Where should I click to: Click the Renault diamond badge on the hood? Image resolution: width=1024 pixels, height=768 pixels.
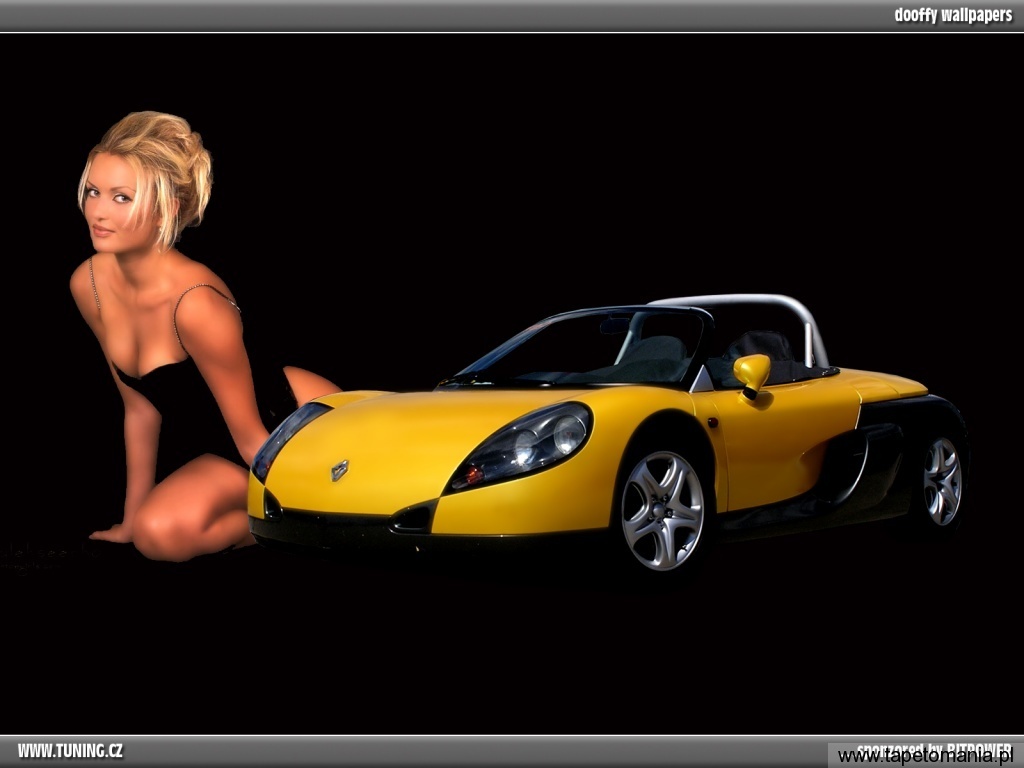tap(340, 470)
